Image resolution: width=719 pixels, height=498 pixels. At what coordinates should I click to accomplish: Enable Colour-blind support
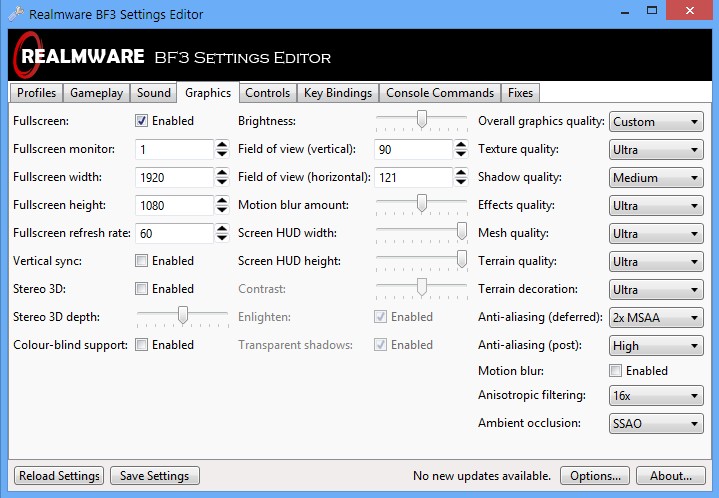point(142,345)
